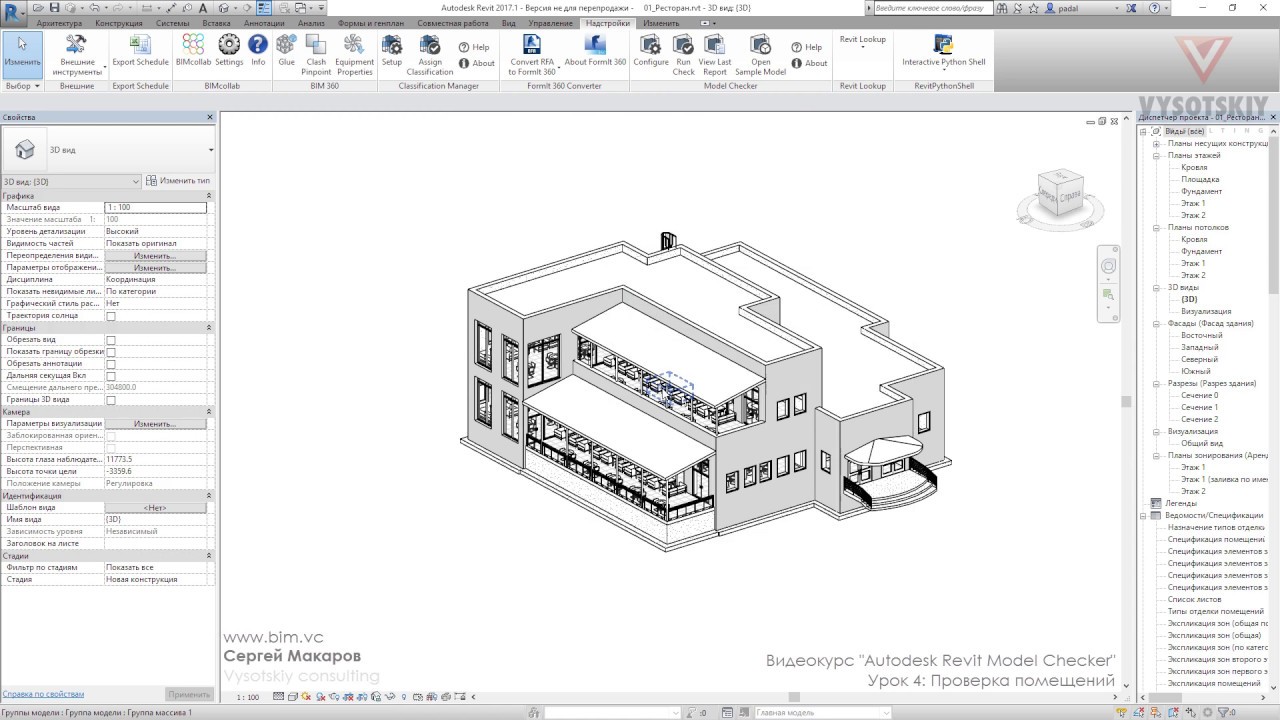Enable Границы 3D вида checkbox

coord(111,400)
